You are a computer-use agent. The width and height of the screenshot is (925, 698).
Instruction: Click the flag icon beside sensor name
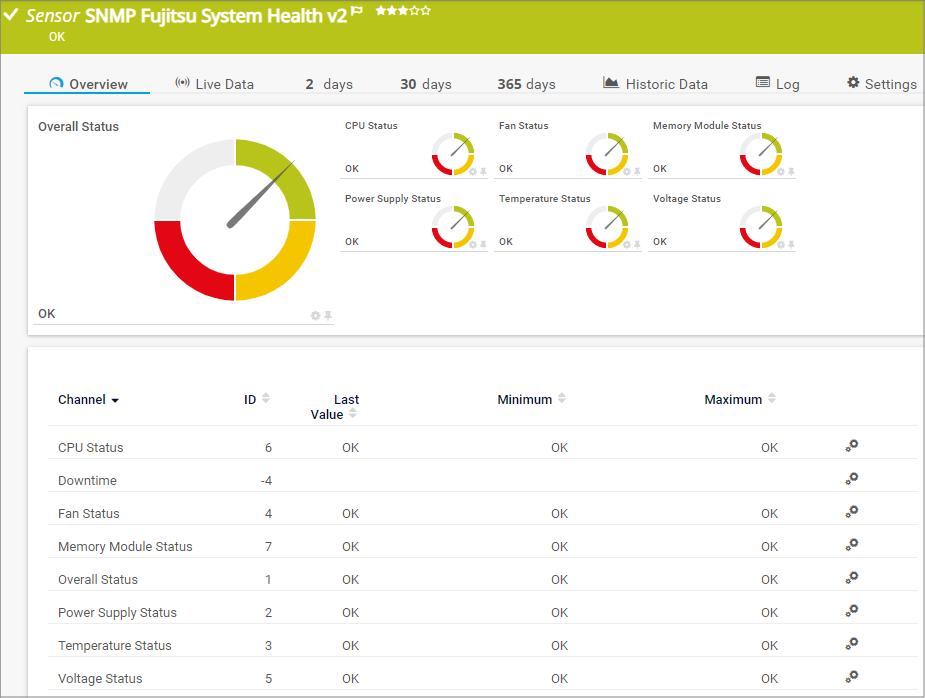pos(357,12)
